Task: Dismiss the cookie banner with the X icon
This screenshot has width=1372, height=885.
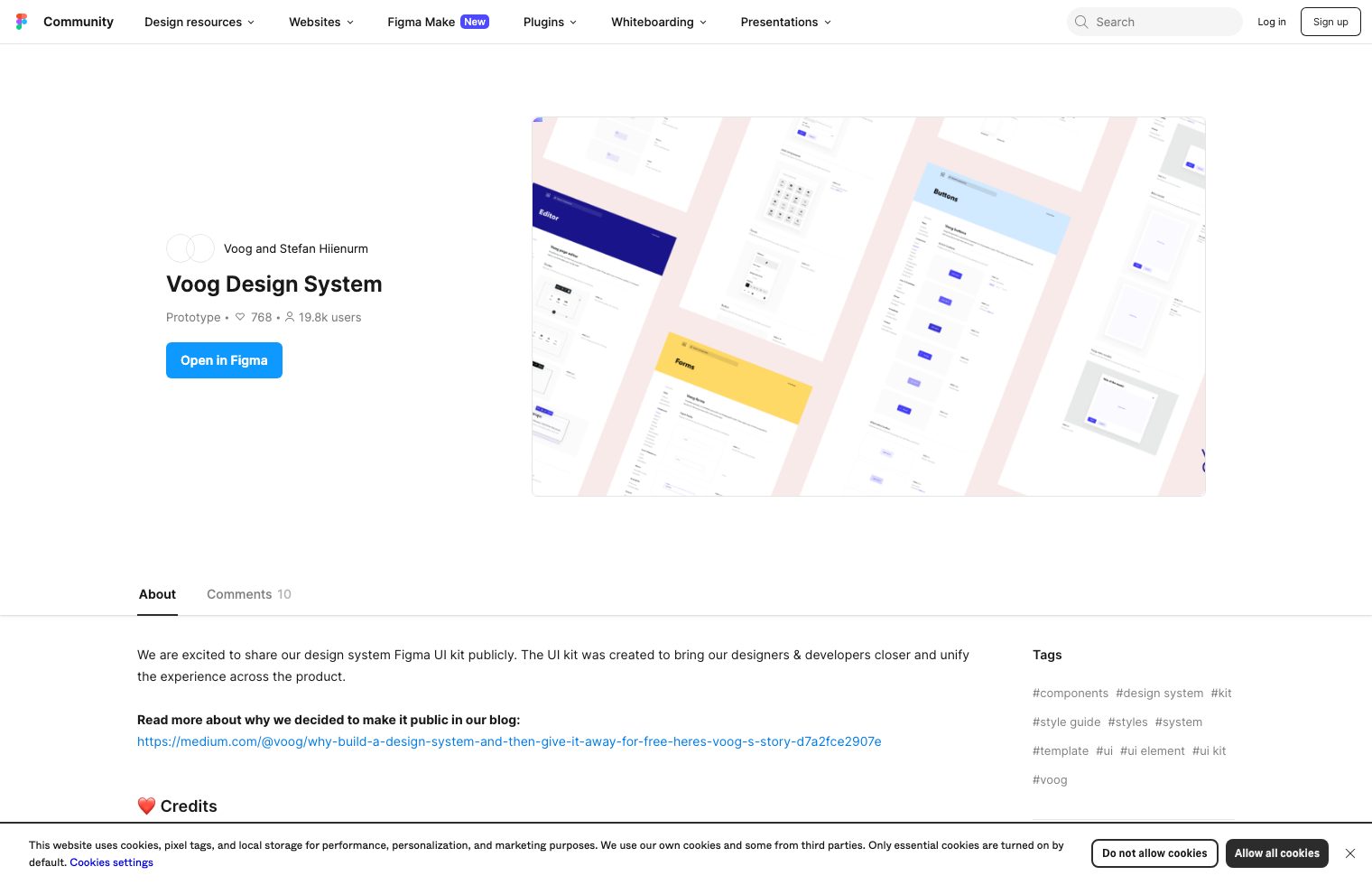Action: click(1350, 853)
